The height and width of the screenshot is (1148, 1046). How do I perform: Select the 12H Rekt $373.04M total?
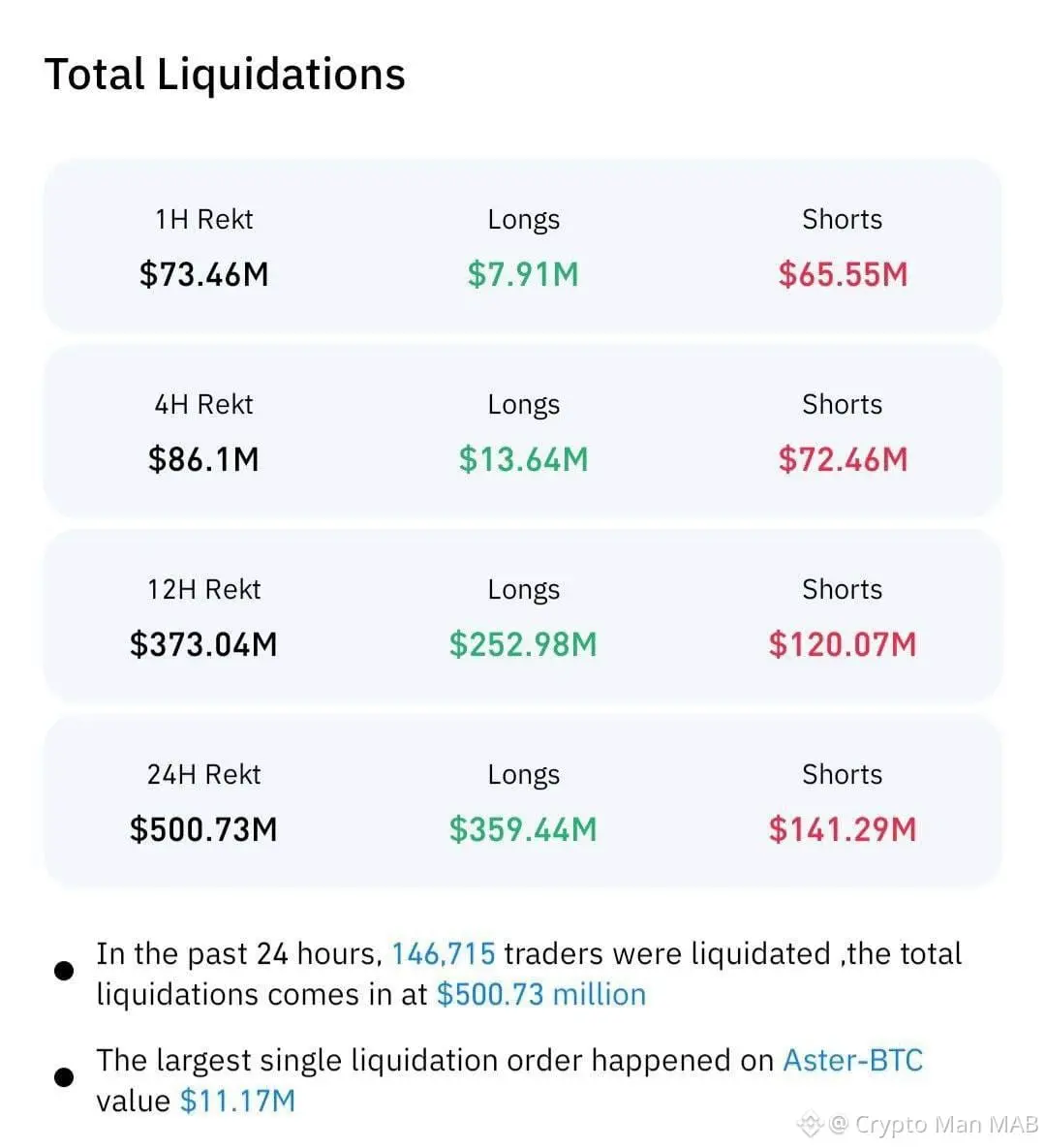tap(203, 644)
